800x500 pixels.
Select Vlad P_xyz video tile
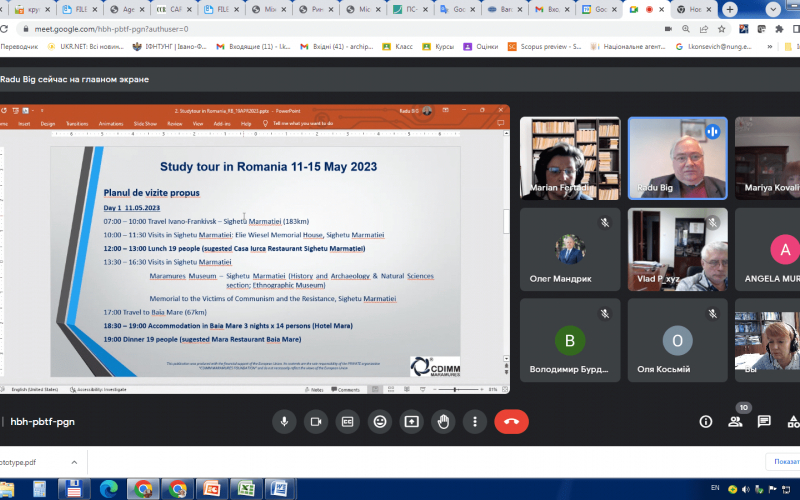click(678, 249)
